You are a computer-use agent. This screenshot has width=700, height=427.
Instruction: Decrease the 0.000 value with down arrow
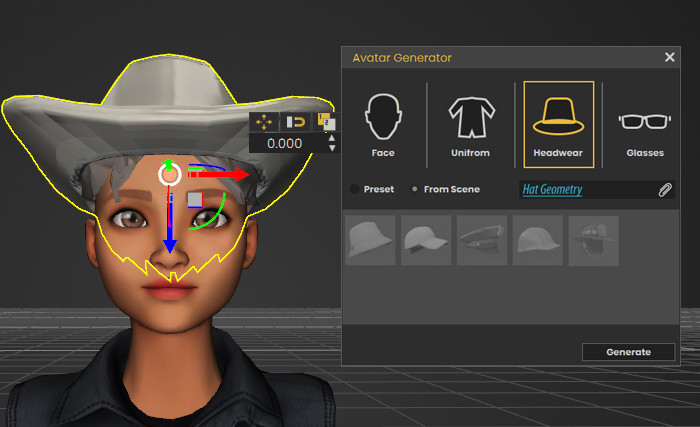tap(332, 148)
